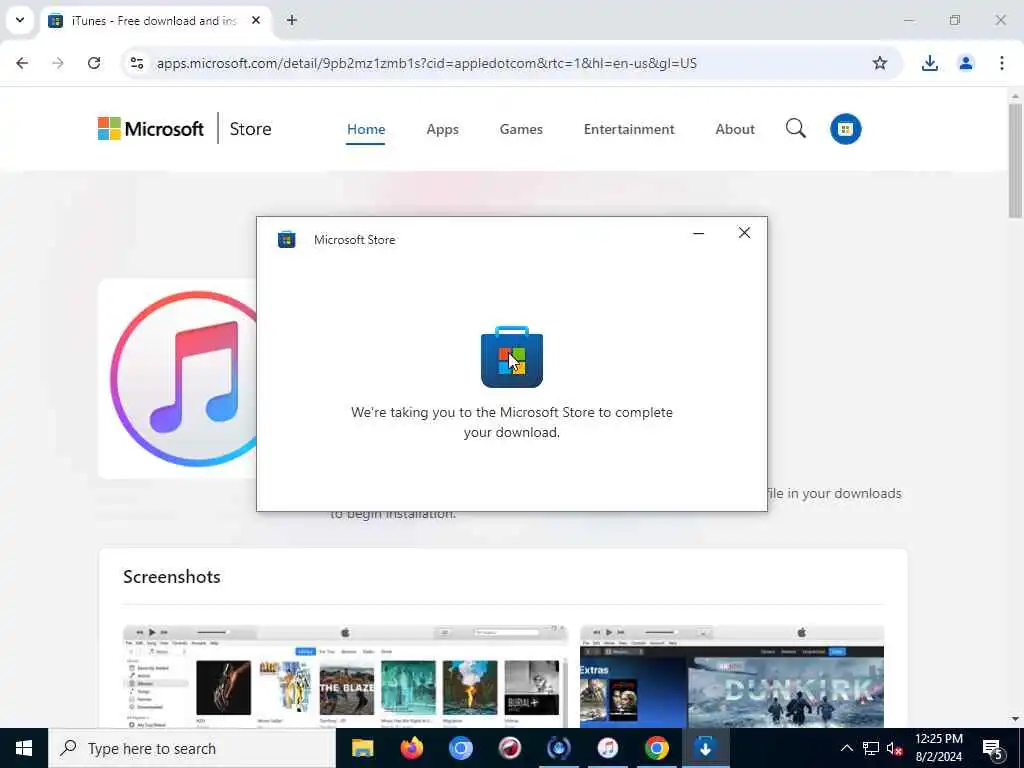Click the small Store icon in dialog title

pos(287,240)
